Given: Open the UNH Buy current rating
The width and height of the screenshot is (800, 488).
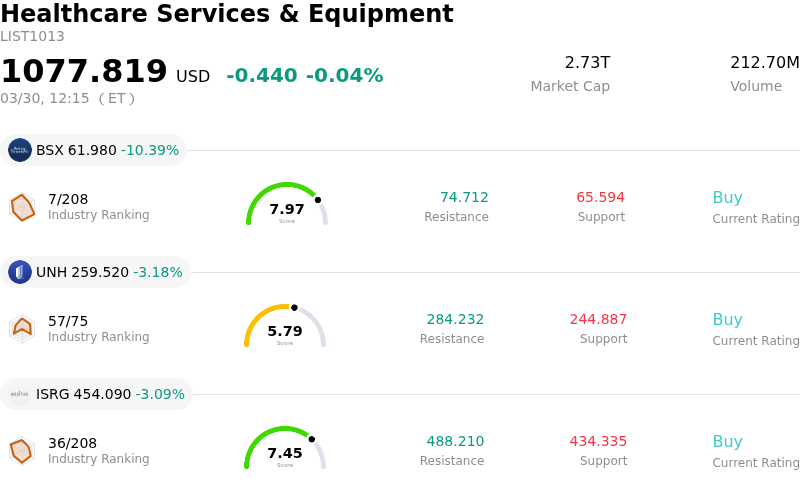Looking at the screenshot, I should (727, 320).
